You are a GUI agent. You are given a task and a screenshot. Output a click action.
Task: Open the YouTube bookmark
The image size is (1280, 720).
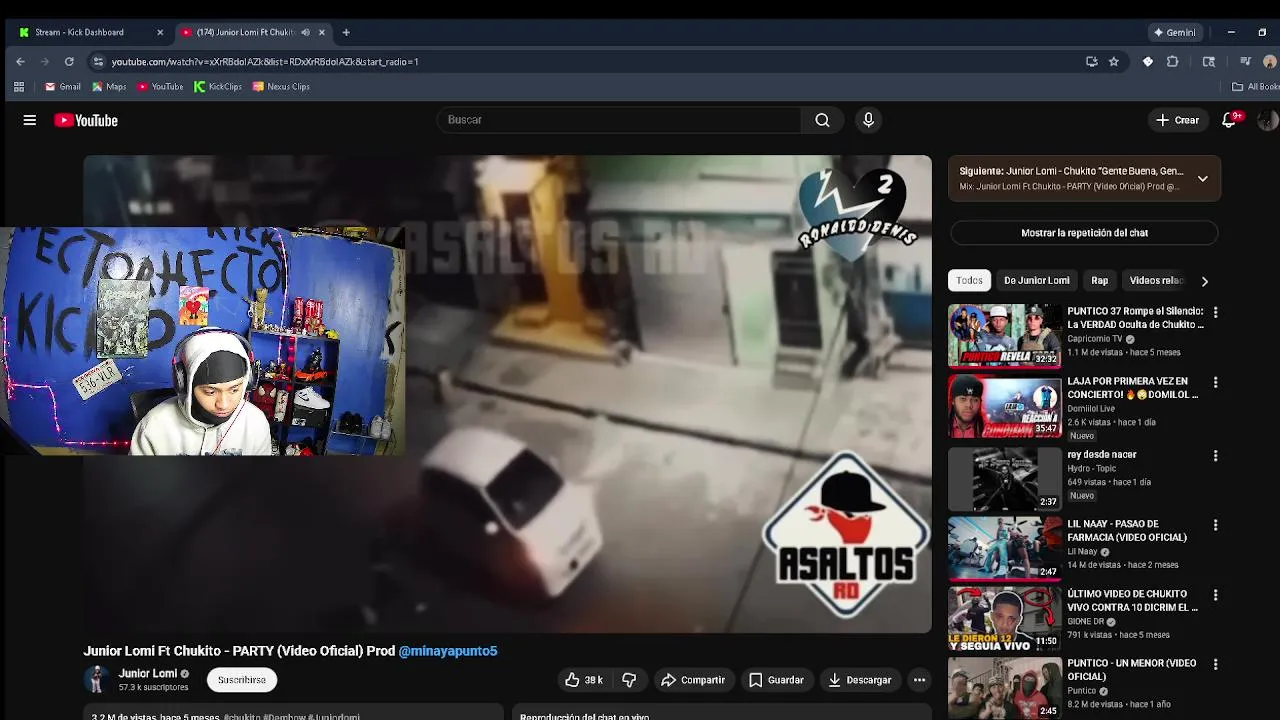(160, 87)
